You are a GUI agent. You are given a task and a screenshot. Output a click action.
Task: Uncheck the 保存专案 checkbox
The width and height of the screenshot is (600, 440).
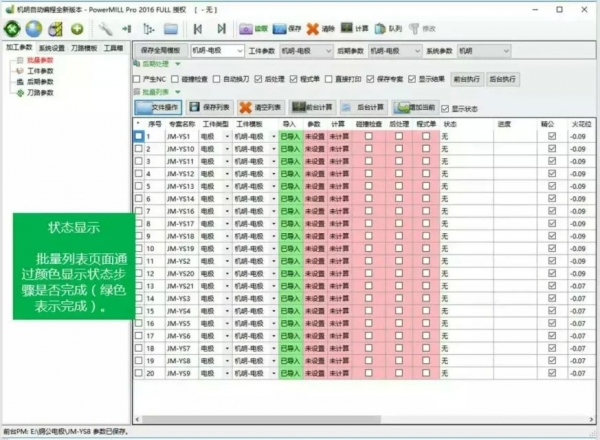(x=370, y=79)
